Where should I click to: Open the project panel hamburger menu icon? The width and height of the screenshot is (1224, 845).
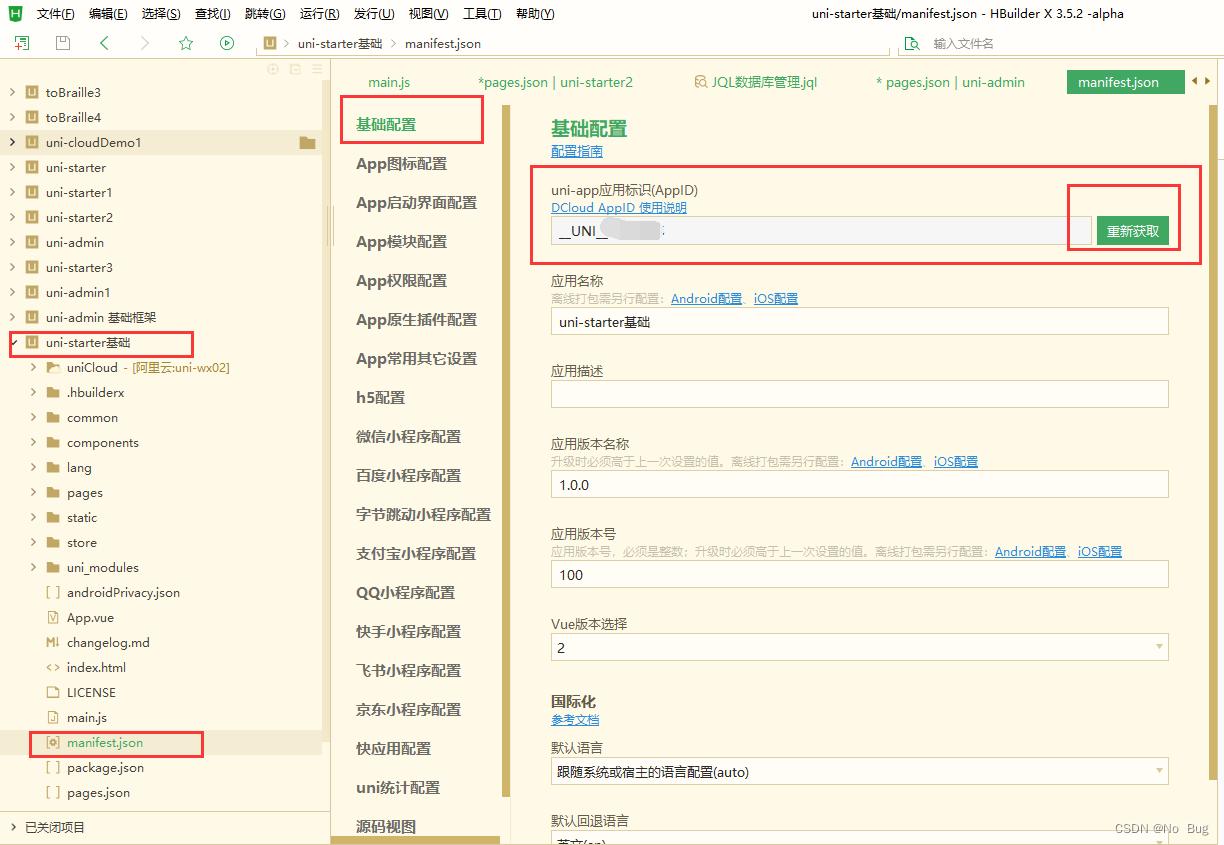coord(317,69)
